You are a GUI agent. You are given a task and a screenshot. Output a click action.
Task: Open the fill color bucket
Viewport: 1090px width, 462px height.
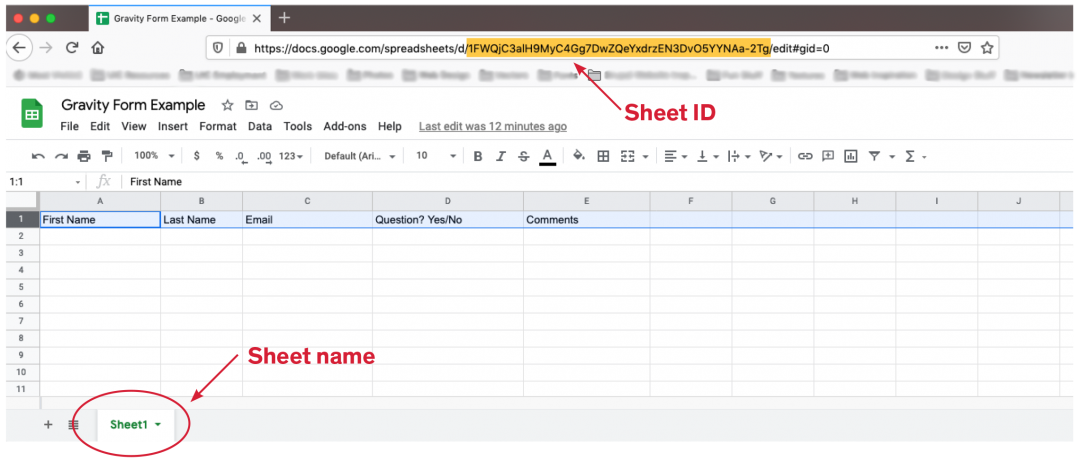click(x=578, y=156)
